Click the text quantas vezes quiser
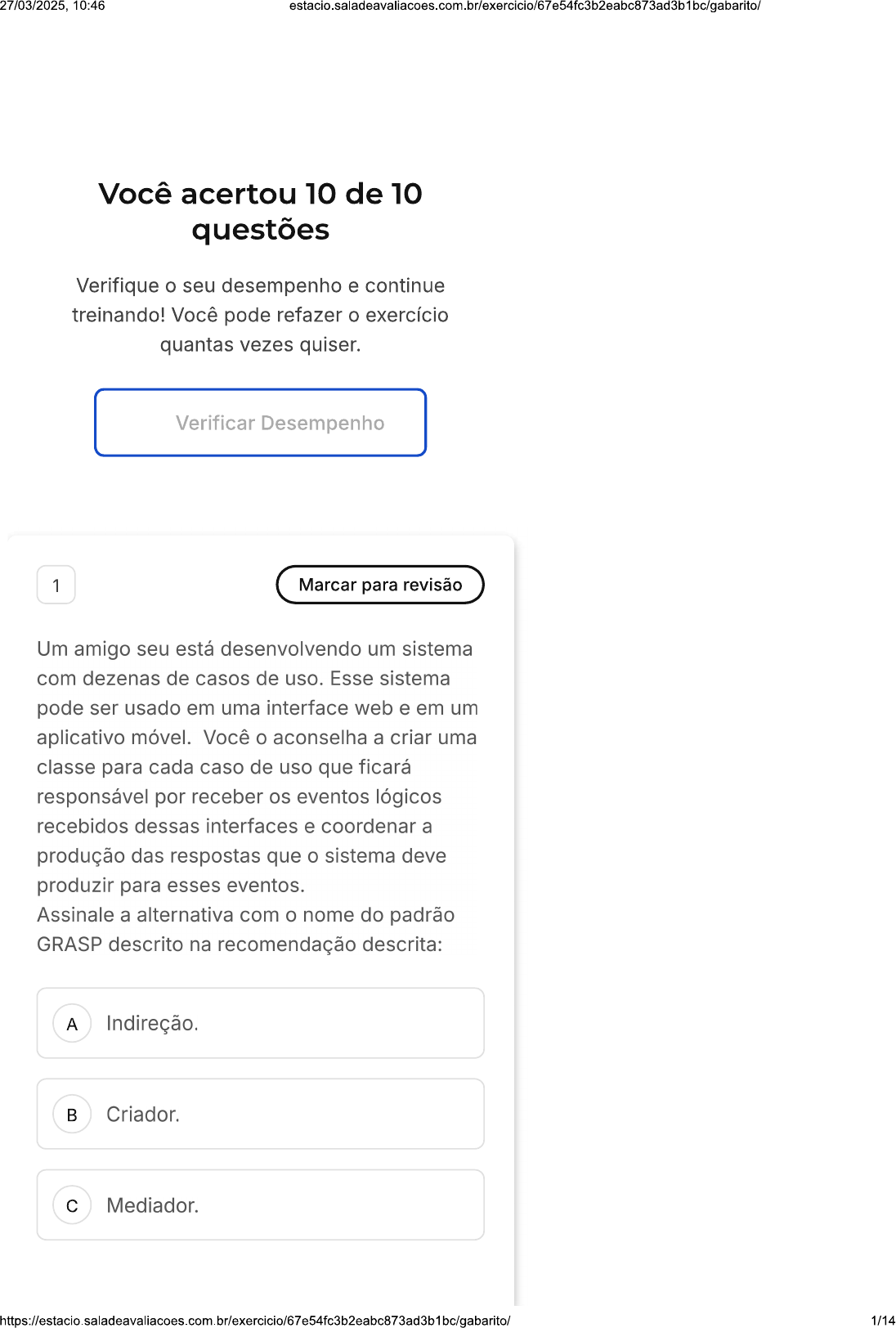The height and width of the screenshot is (1328, 896). coord(260,344)
